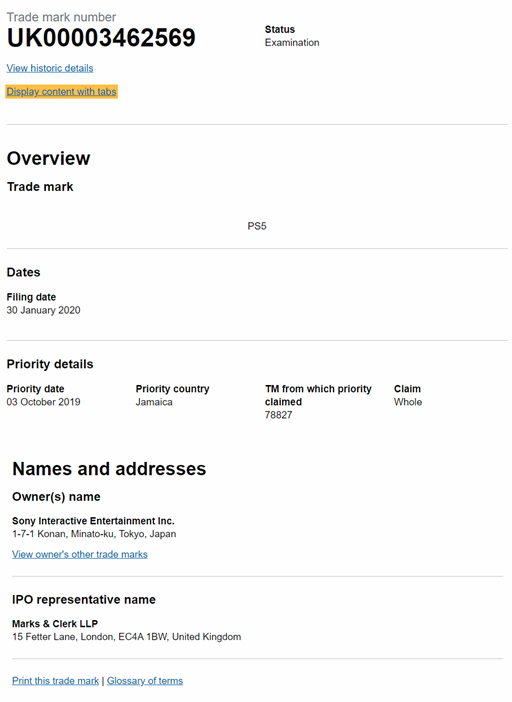Open View owner's other trade marks

click(x=80, y=554)
